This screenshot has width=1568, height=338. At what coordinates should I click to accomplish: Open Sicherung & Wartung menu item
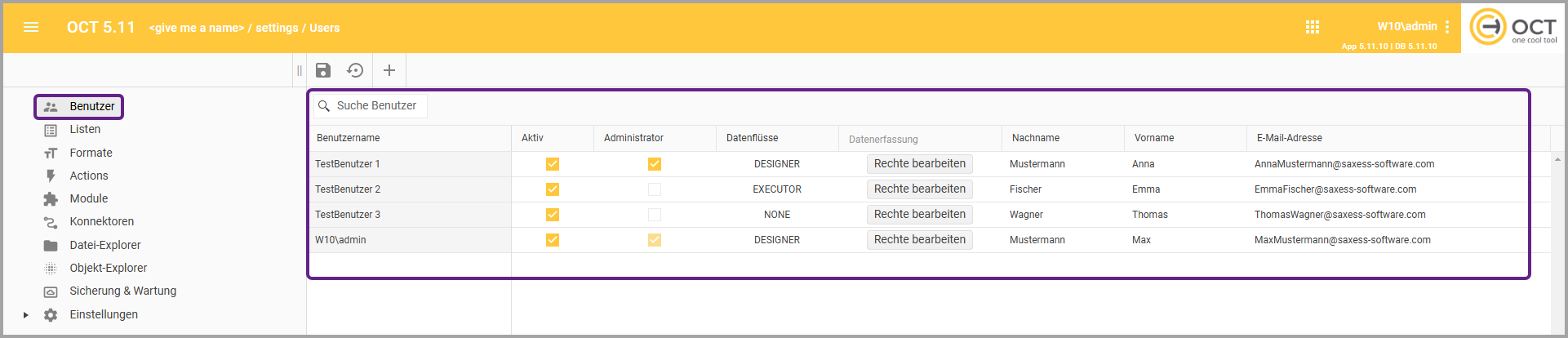pyautogui.click(x=122, y=291)
